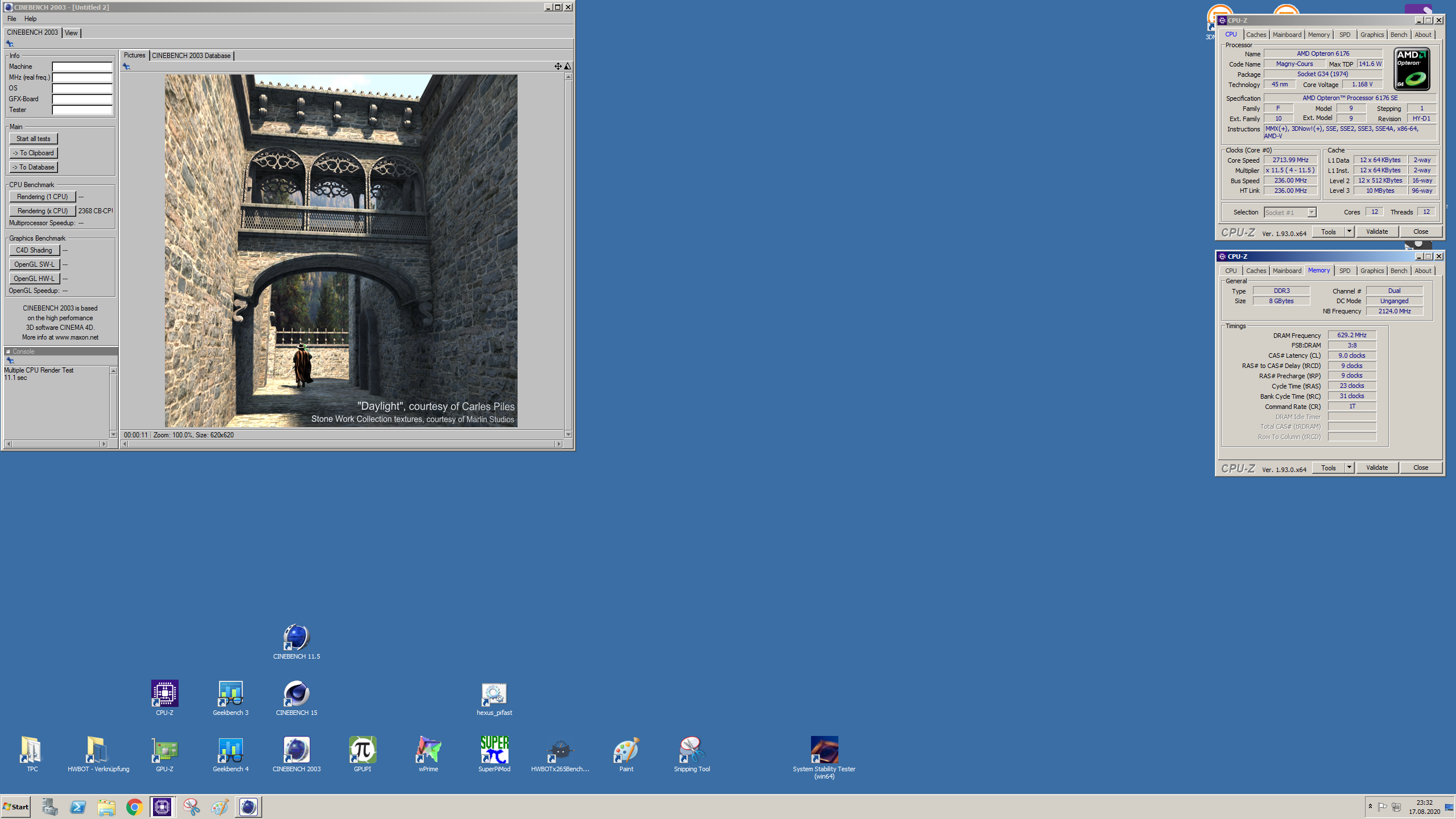1456x819 pixels.
Task: Click the Tester input field
Action: [x=82, y=110]
